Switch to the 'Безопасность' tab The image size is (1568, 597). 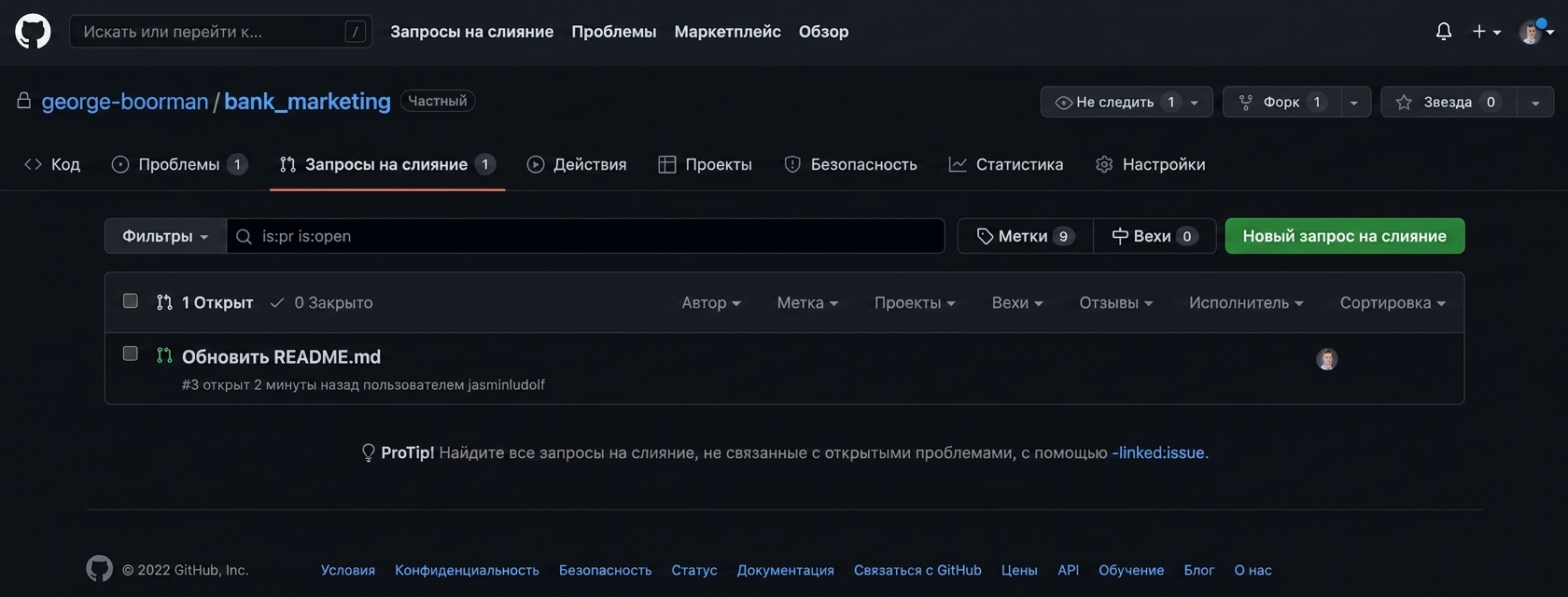click(850, 164)
